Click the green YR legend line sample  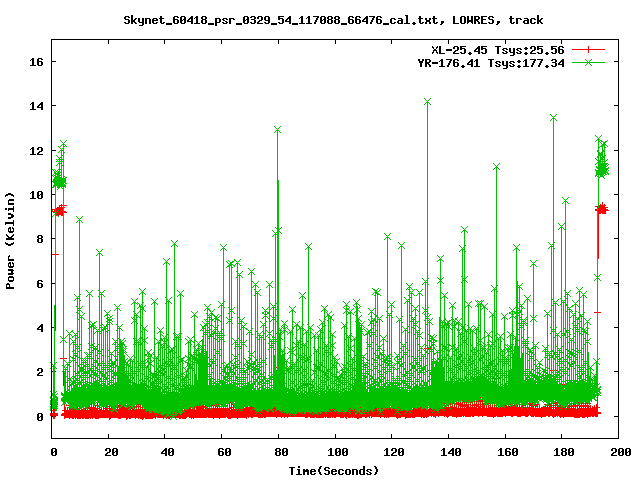pyautogui.click(x=588, y=62)
